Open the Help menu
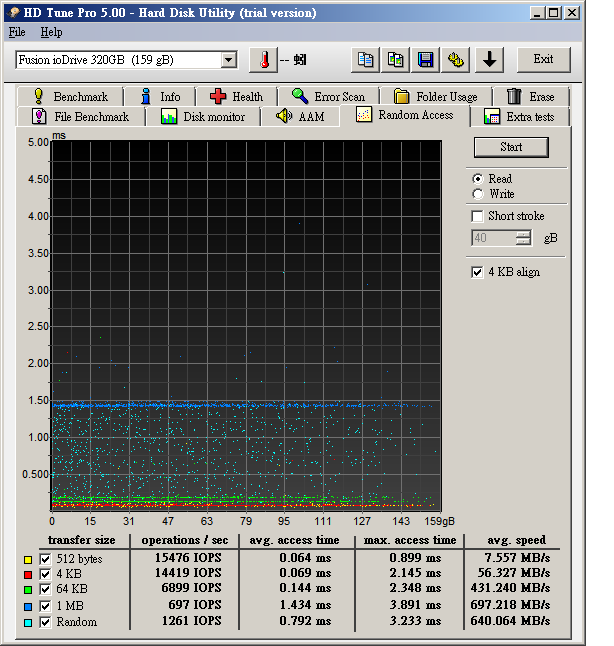This screenshot has height=646, width=614. (51, 32)
